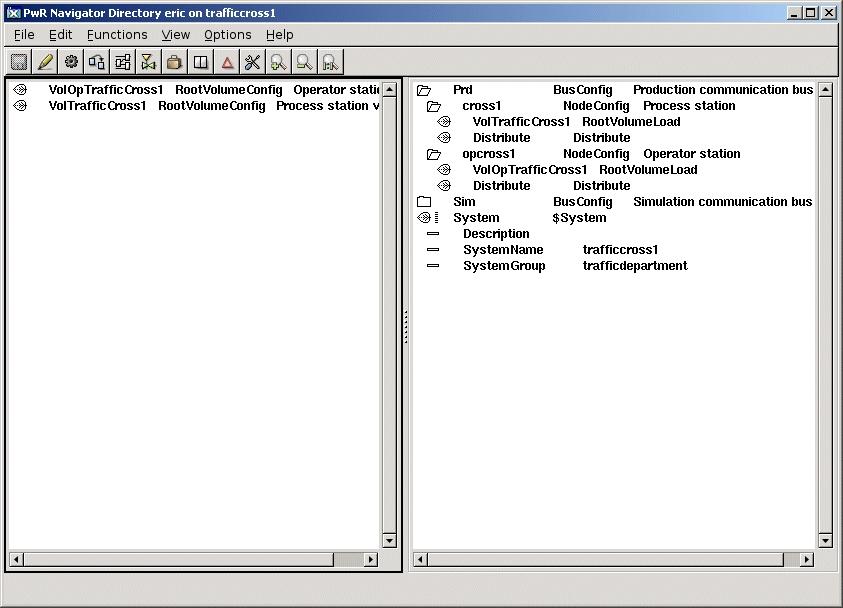
Task: Click the attribute icon beside SystemName
Action: 433,249
